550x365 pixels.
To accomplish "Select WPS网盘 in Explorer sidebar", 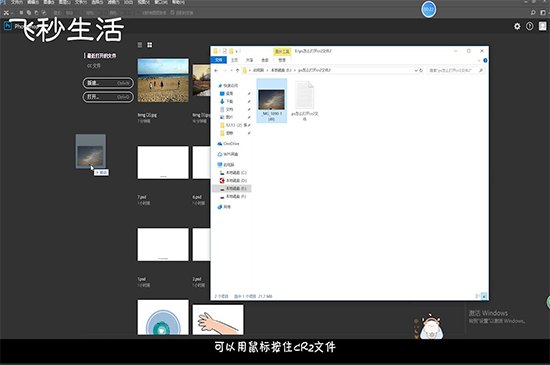I will (228, 154).
